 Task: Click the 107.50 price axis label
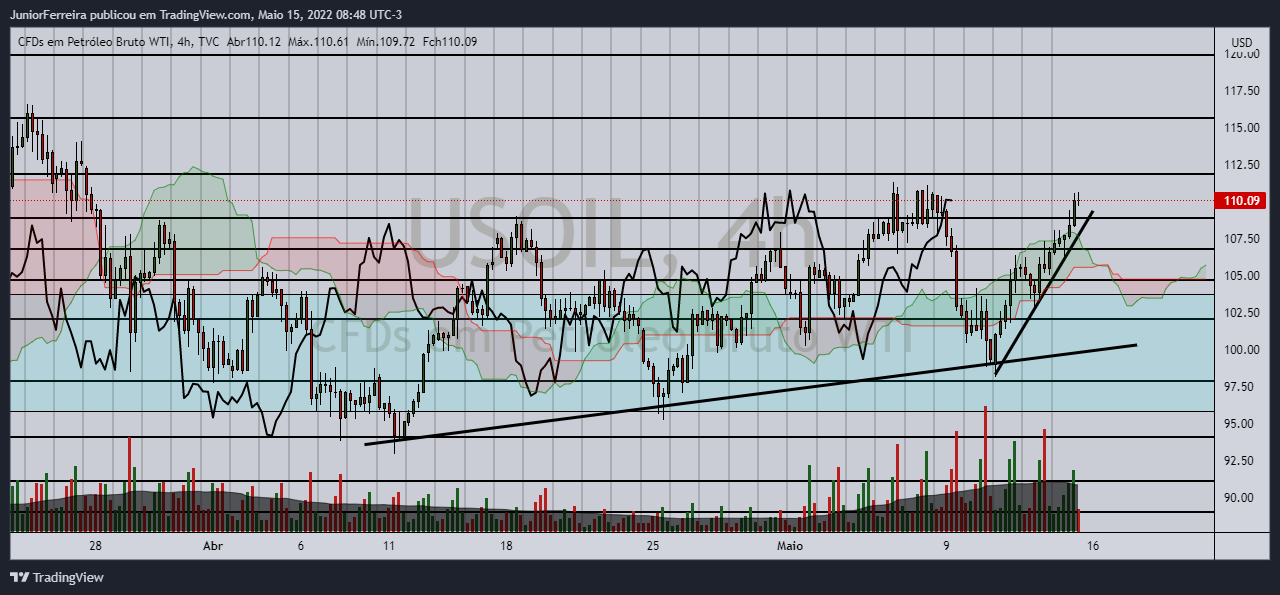[1241, 239]
